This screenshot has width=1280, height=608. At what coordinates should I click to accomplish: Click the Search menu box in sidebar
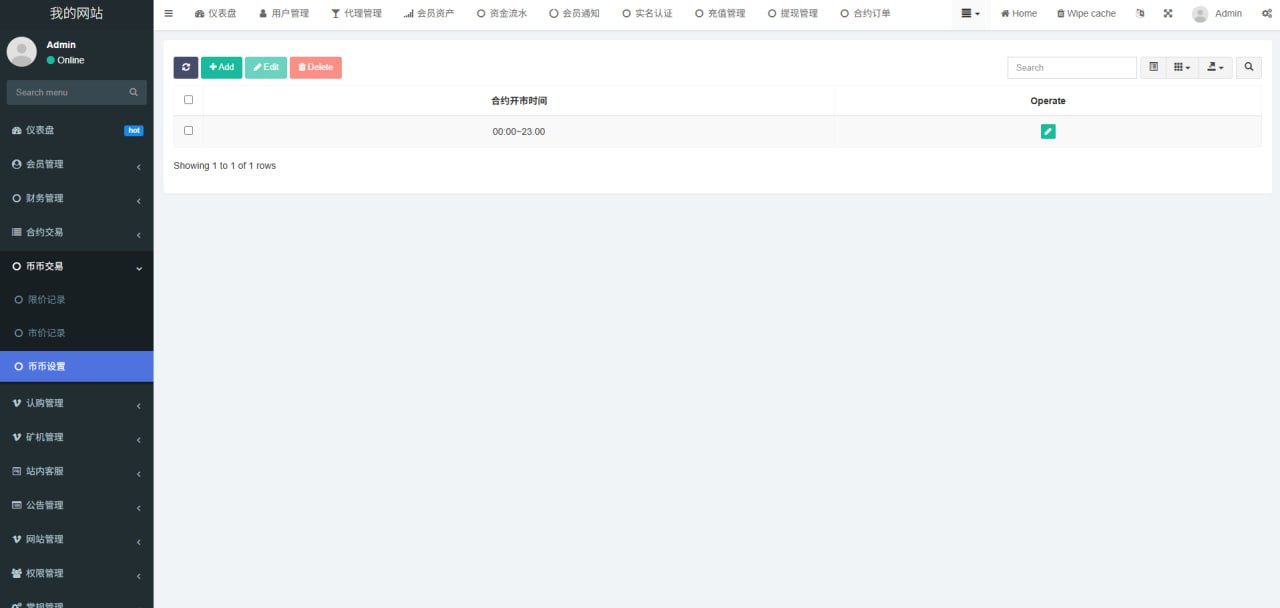click(68, 92)
